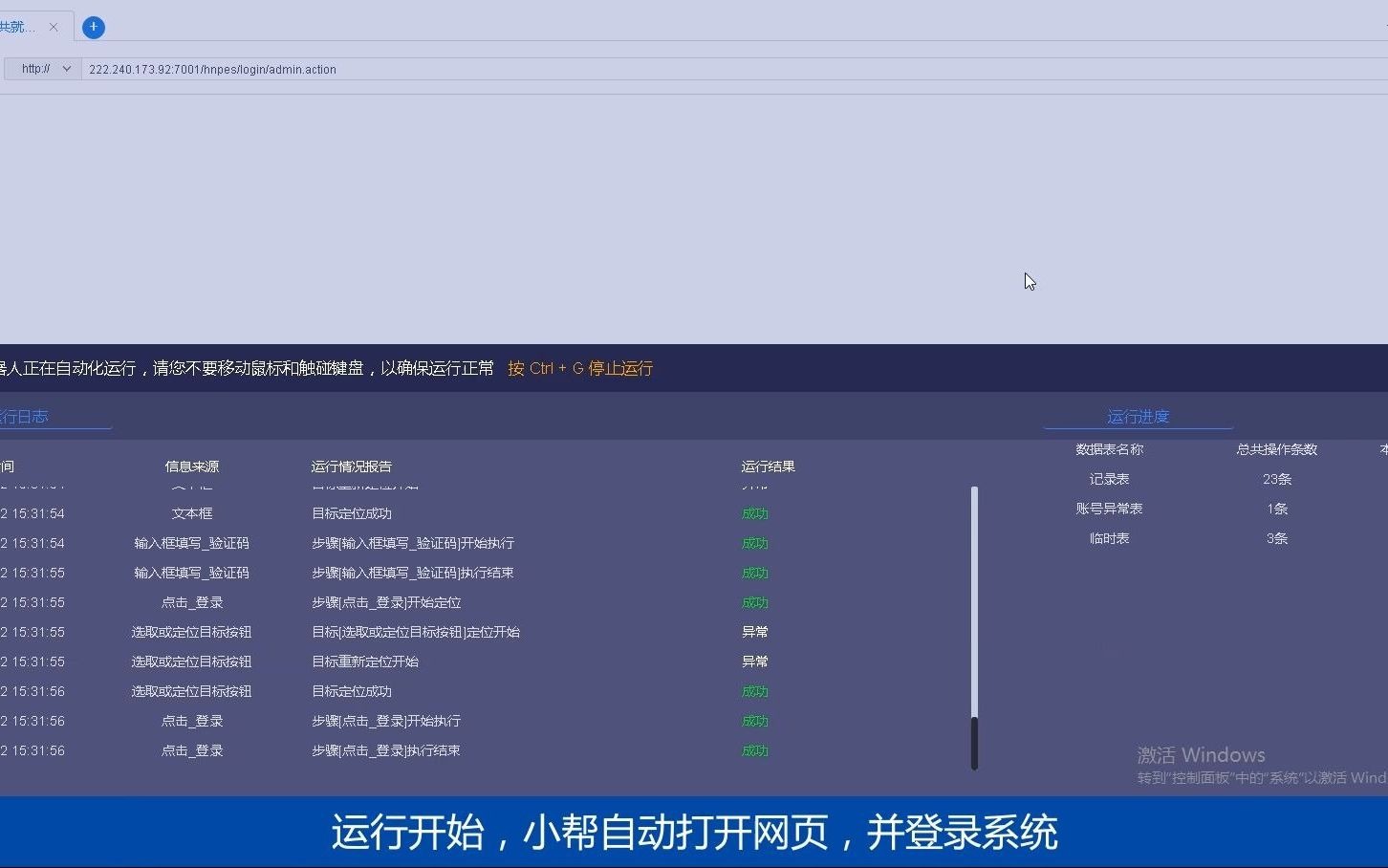Screen dimensions: 1388x868
Task: Click 输入框填写_验证码 source in 15:31:54 row
Action: coord(192,543)
